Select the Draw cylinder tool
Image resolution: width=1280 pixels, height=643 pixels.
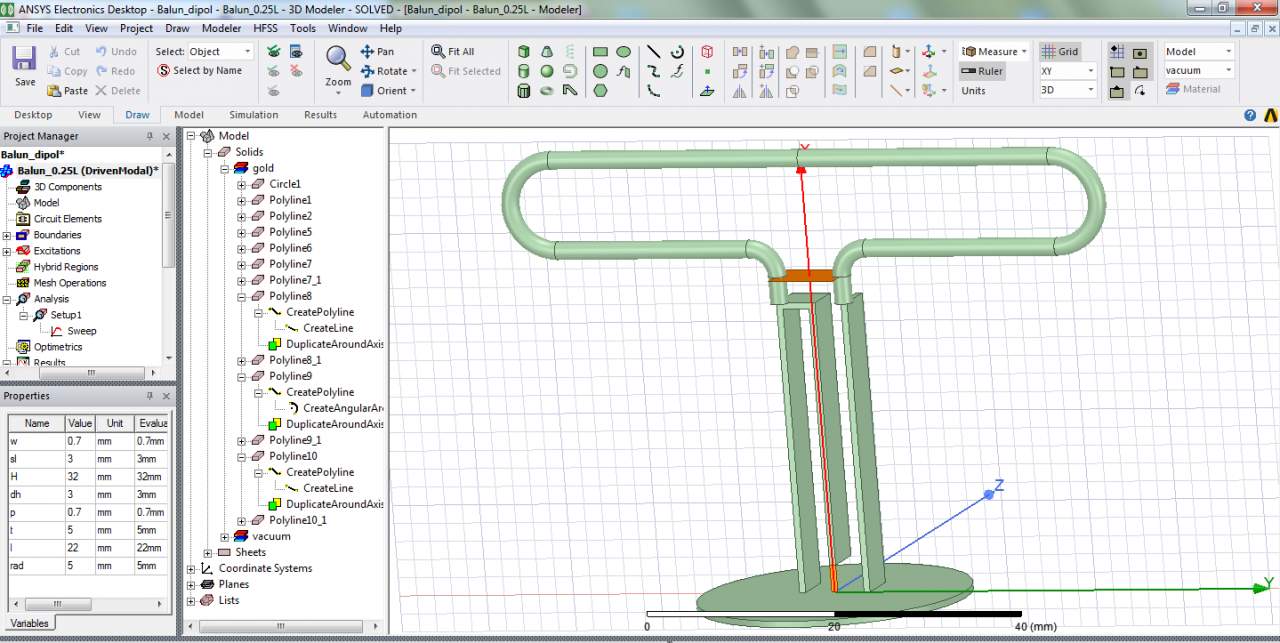524,71
